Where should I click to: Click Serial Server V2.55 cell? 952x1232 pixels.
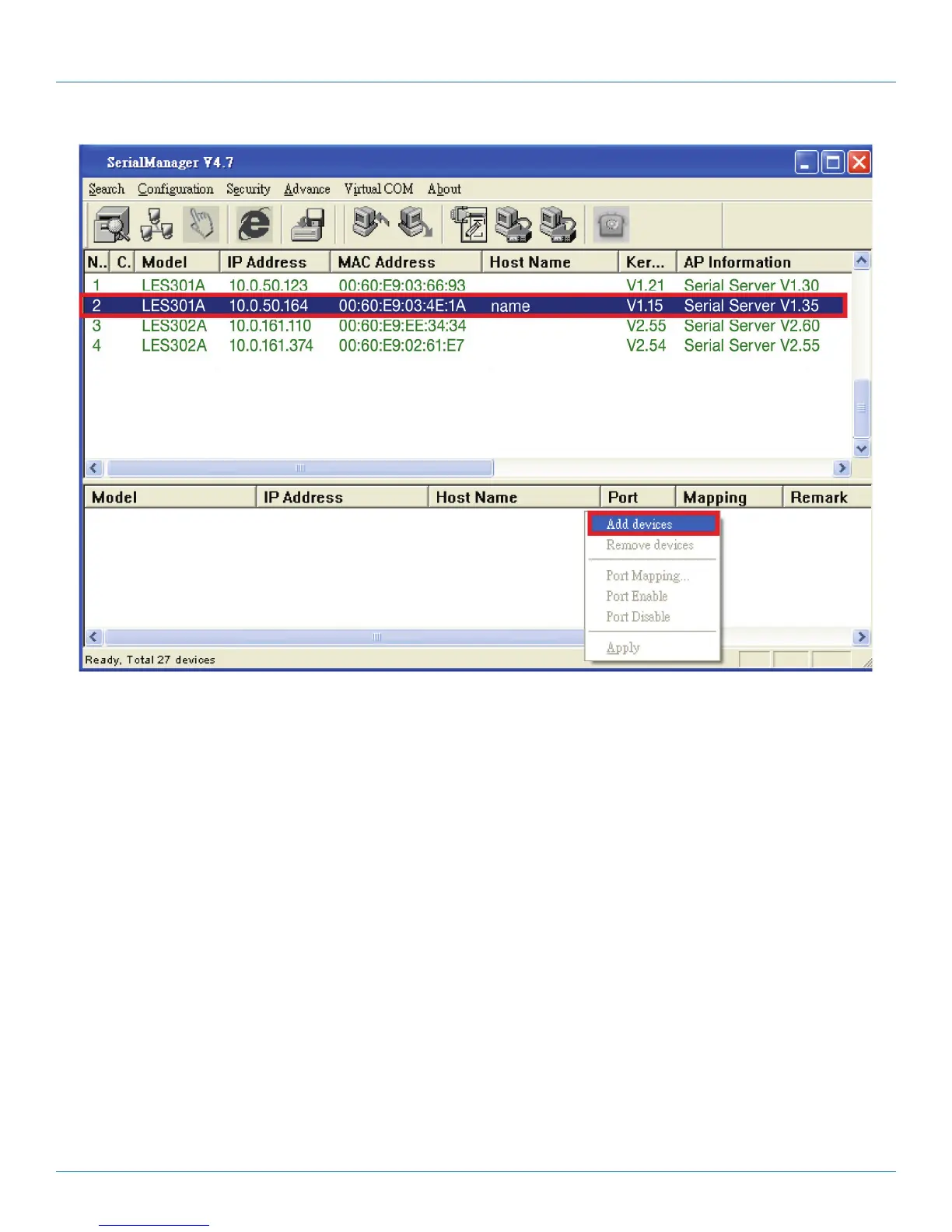(752, 345)
